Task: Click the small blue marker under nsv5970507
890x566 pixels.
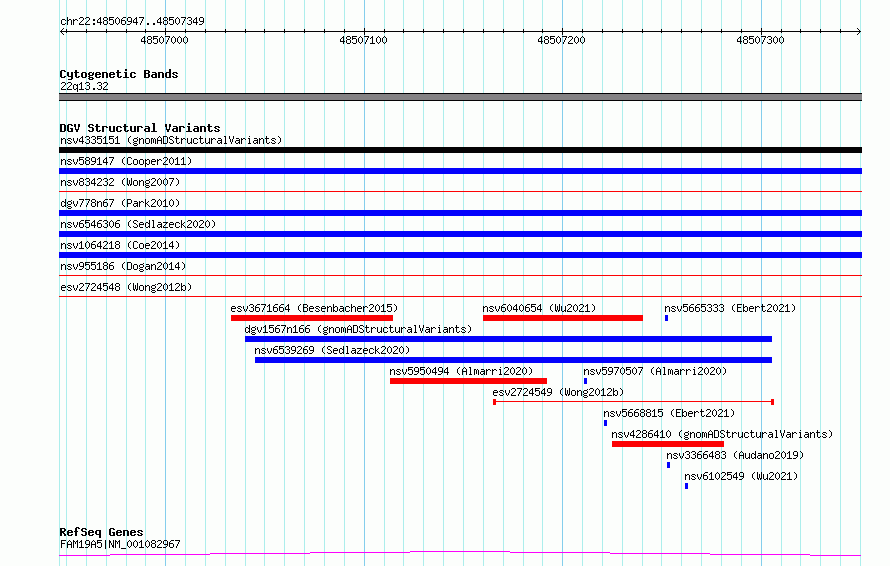Action: point(585,381)
